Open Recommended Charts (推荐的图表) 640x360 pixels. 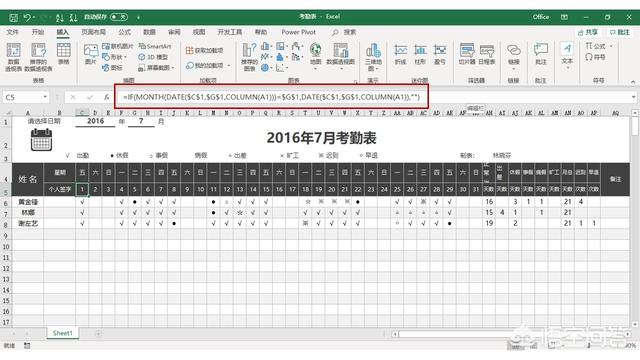point(249,57)
